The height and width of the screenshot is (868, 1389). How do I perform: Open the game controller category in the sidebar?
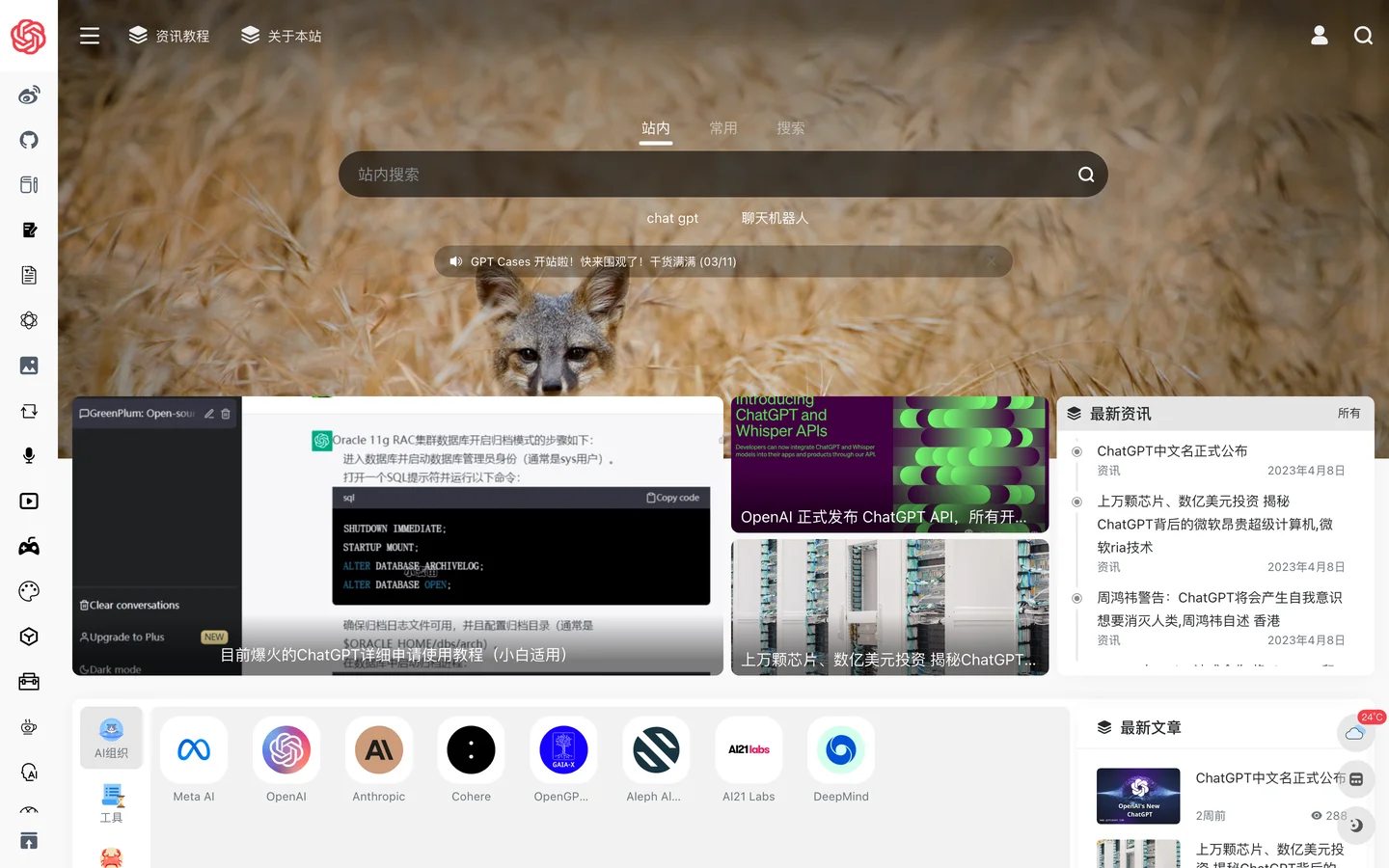29,546
